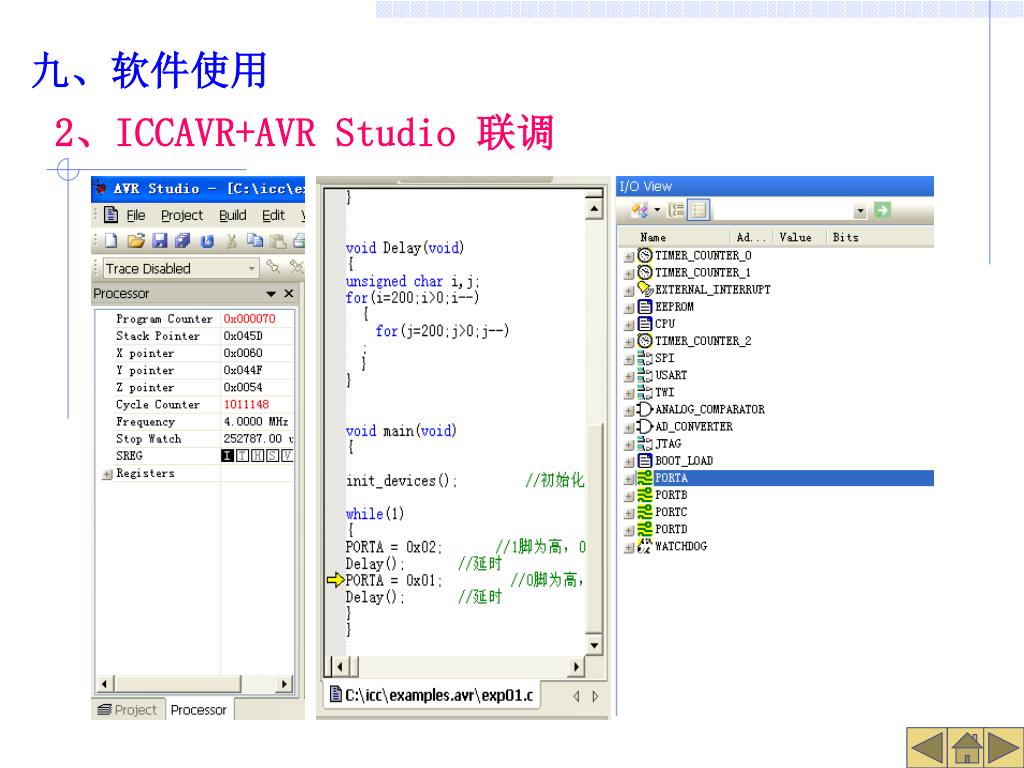This screenshot has width=1024, height=768.
Task: Click the Save All toolbar icon
Action: click(x=183, y=241)
